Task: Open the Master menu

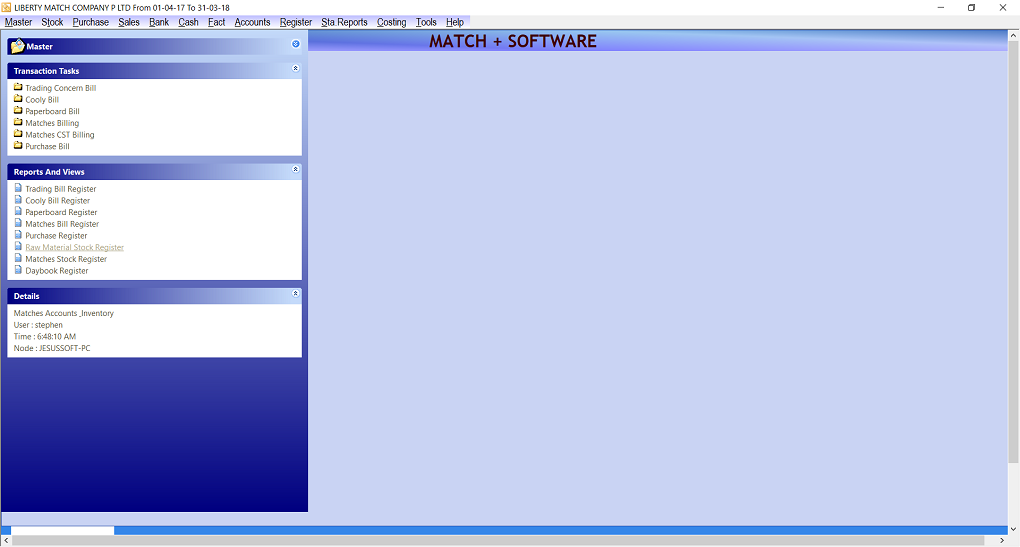Action: pyautogui.click(x=18, y=22)
